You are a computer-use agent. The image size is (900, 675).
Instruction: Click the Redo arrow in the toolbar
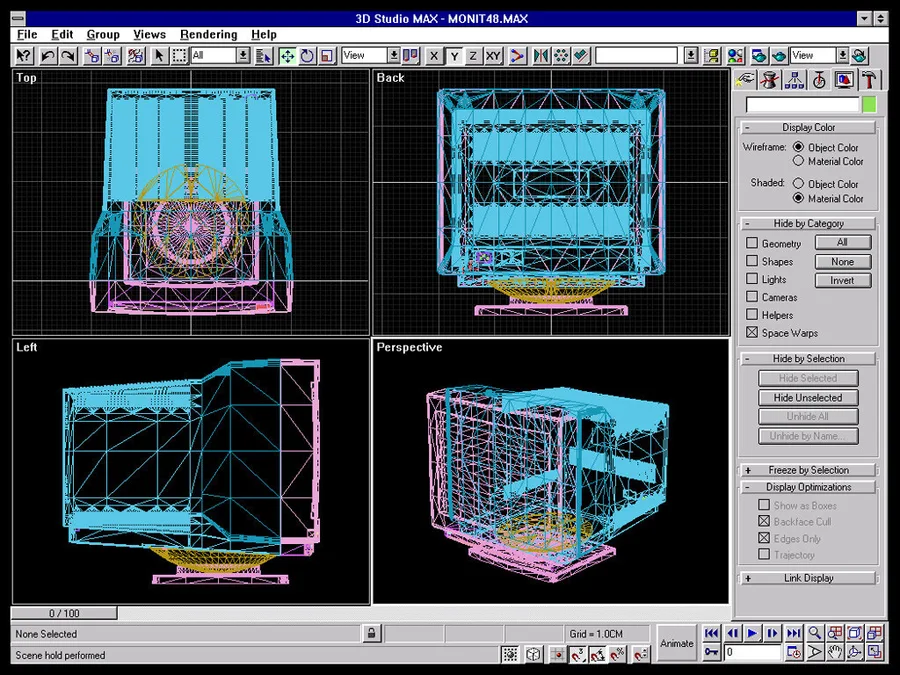(x=69, y=56)
